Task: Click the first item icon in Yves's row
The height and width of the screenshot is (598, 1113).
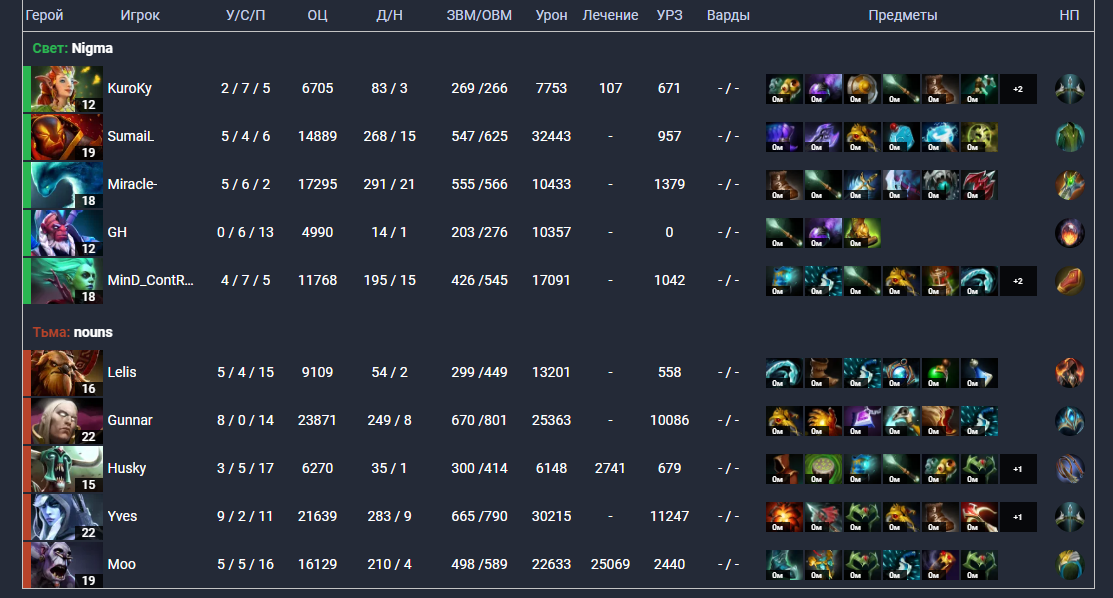Action: (784, 517)
